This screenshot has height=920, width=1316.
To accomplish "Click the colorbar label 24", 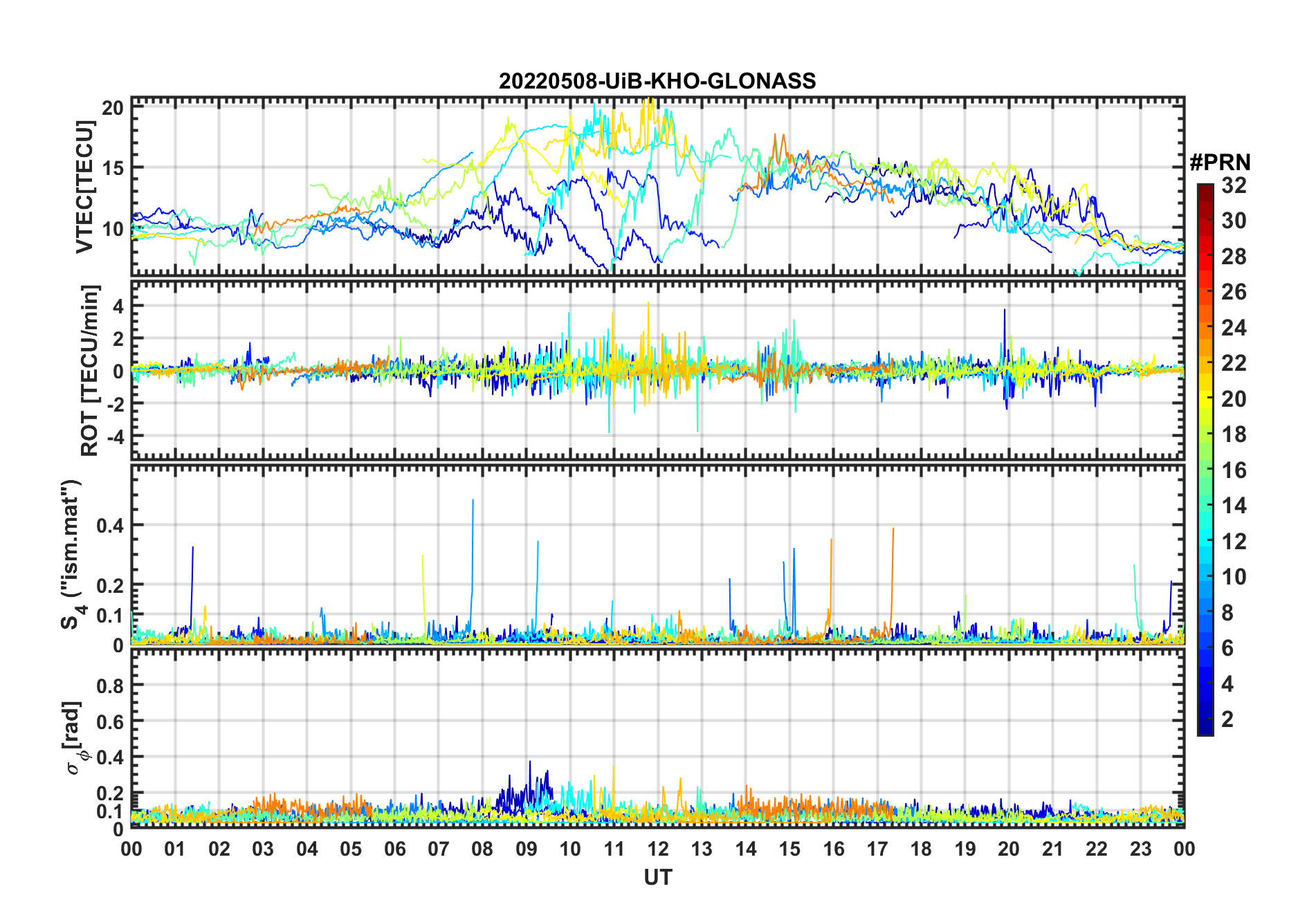I will coord(1234,328).
